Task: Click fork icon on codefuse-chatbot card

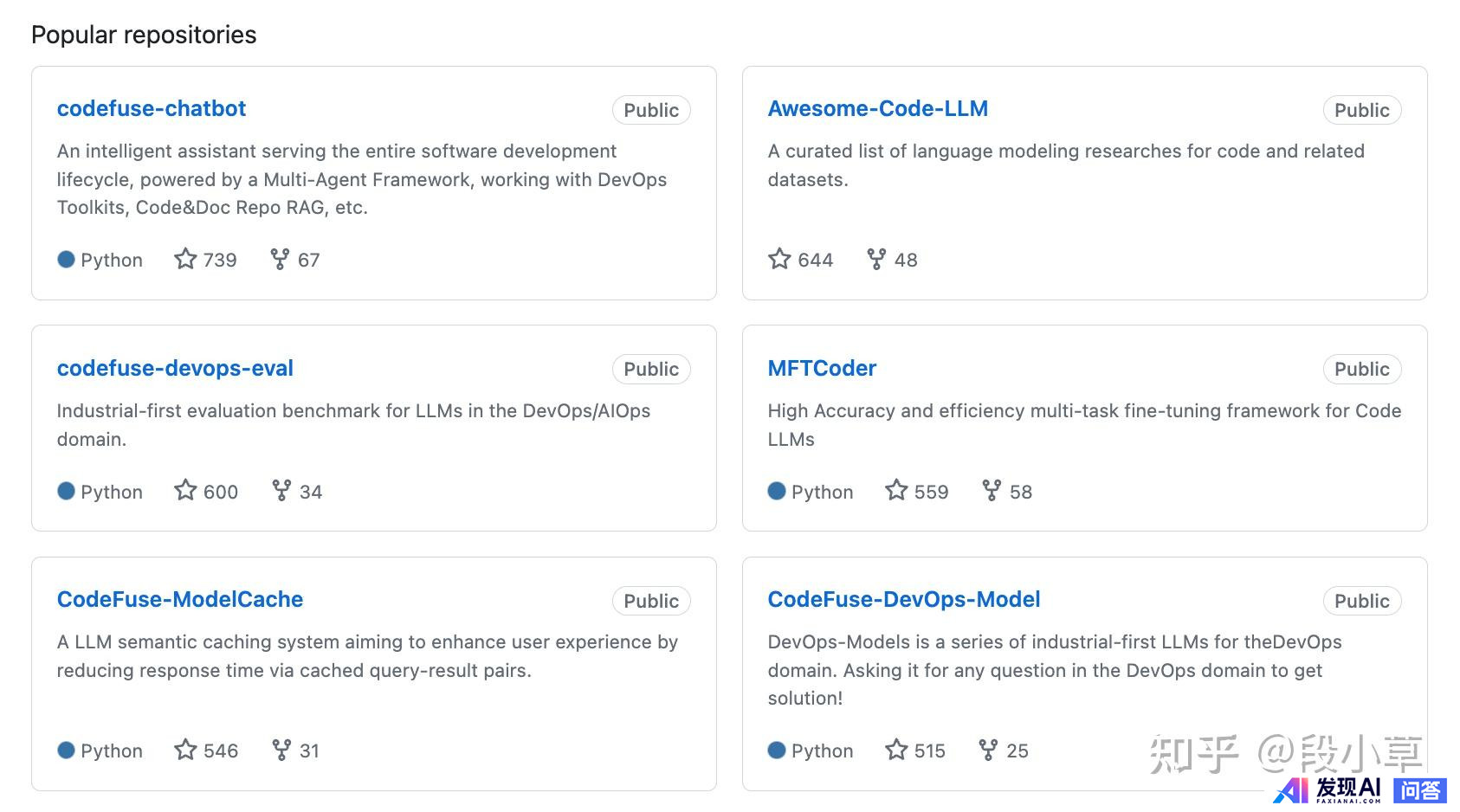Action: pyautogui.click(x=280, y=259)
